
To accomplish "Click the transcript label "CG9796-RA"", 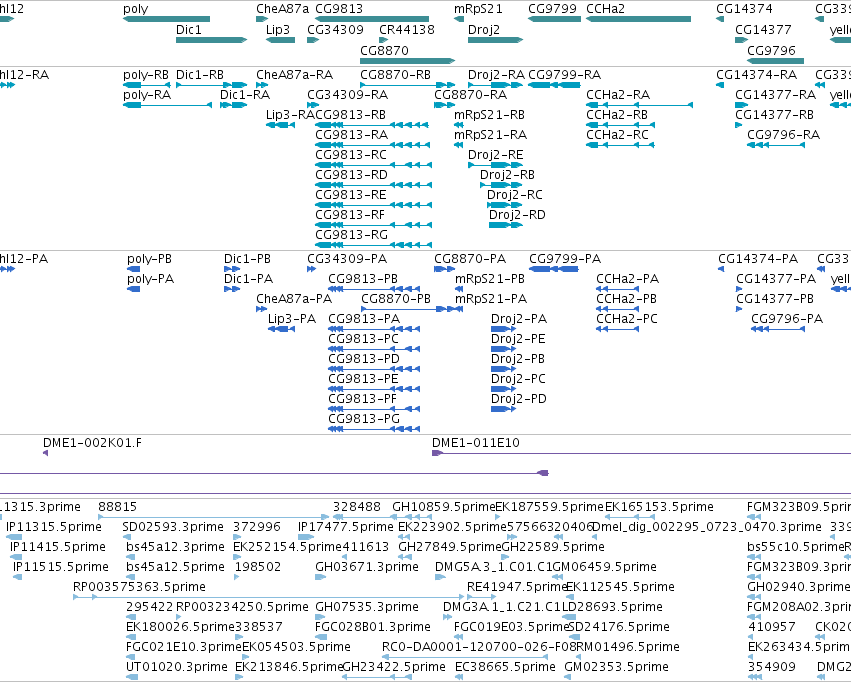I will 784,135.
